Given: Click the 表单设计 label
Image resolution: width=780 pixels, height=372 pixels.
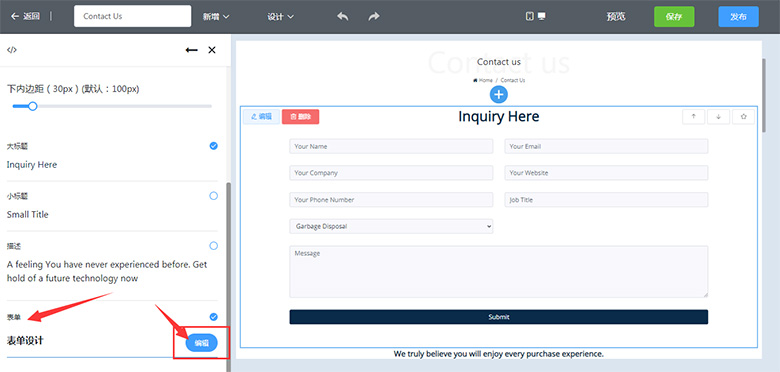Looking at the screenshot, I should coord(25,341).
